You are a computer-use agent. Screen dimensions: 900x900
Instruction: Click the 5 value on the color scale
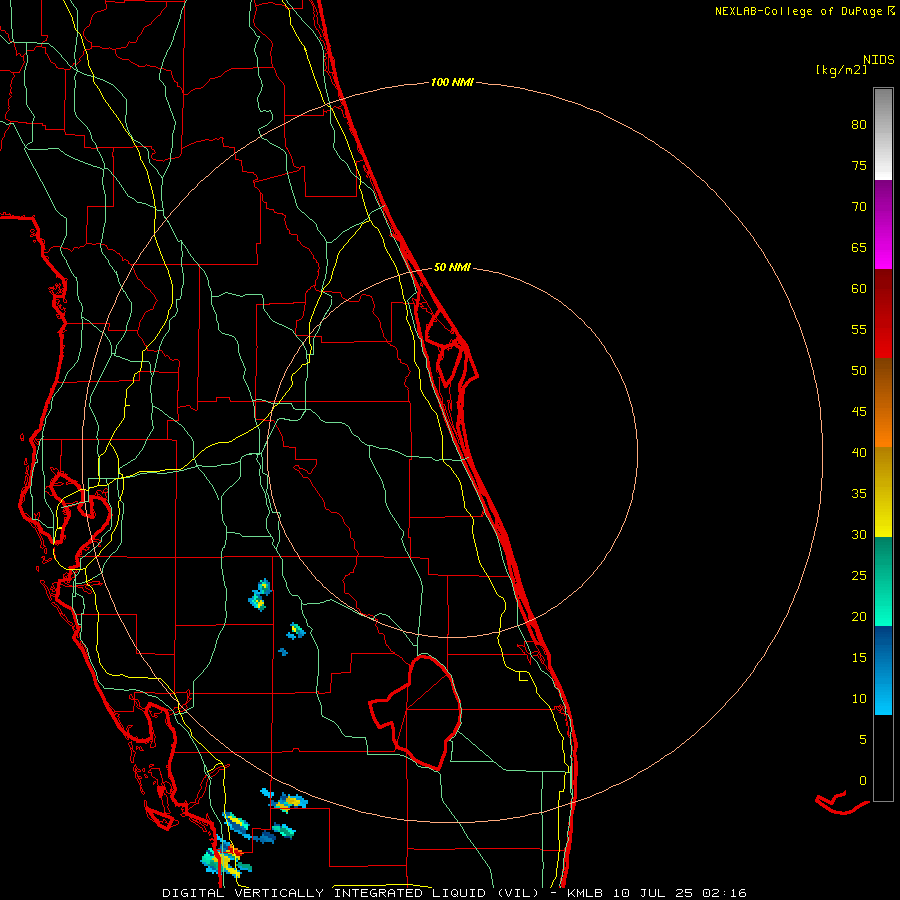point(863,740)
